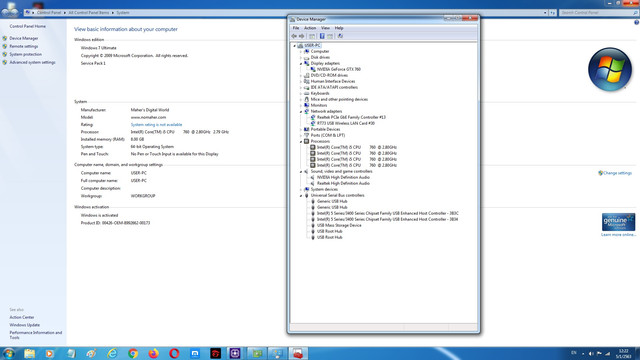
Task: Launch Opera from the taskbar
Action: click(174, 353)
